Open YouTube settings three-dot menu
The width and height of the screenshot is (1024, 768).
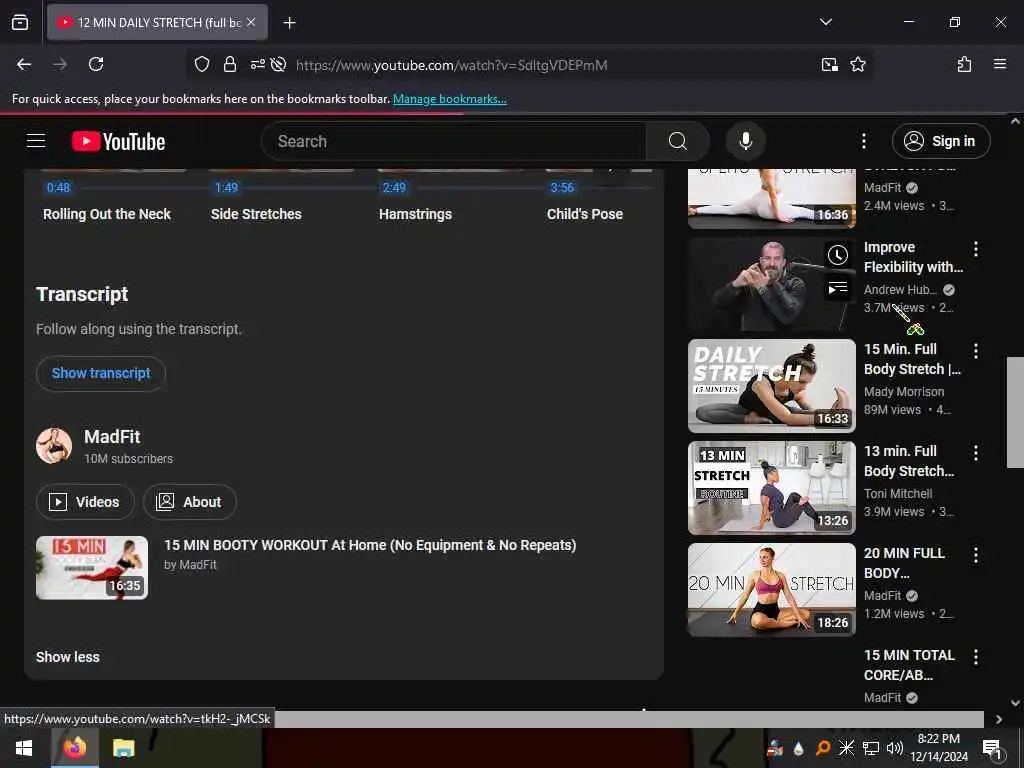(x=863, y=141)
